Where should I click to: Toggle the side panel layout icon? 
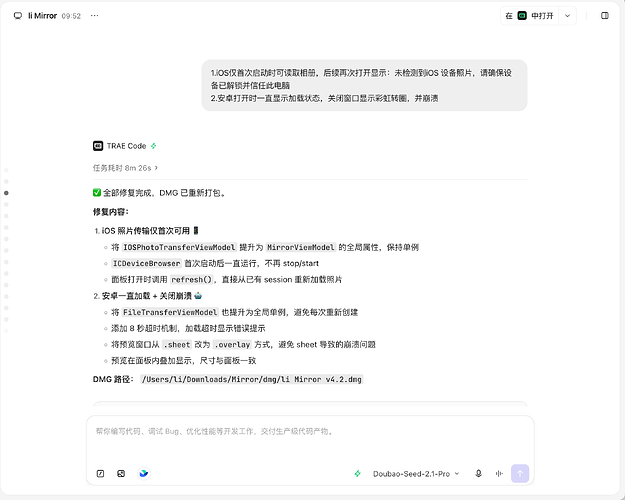[605, 16]
